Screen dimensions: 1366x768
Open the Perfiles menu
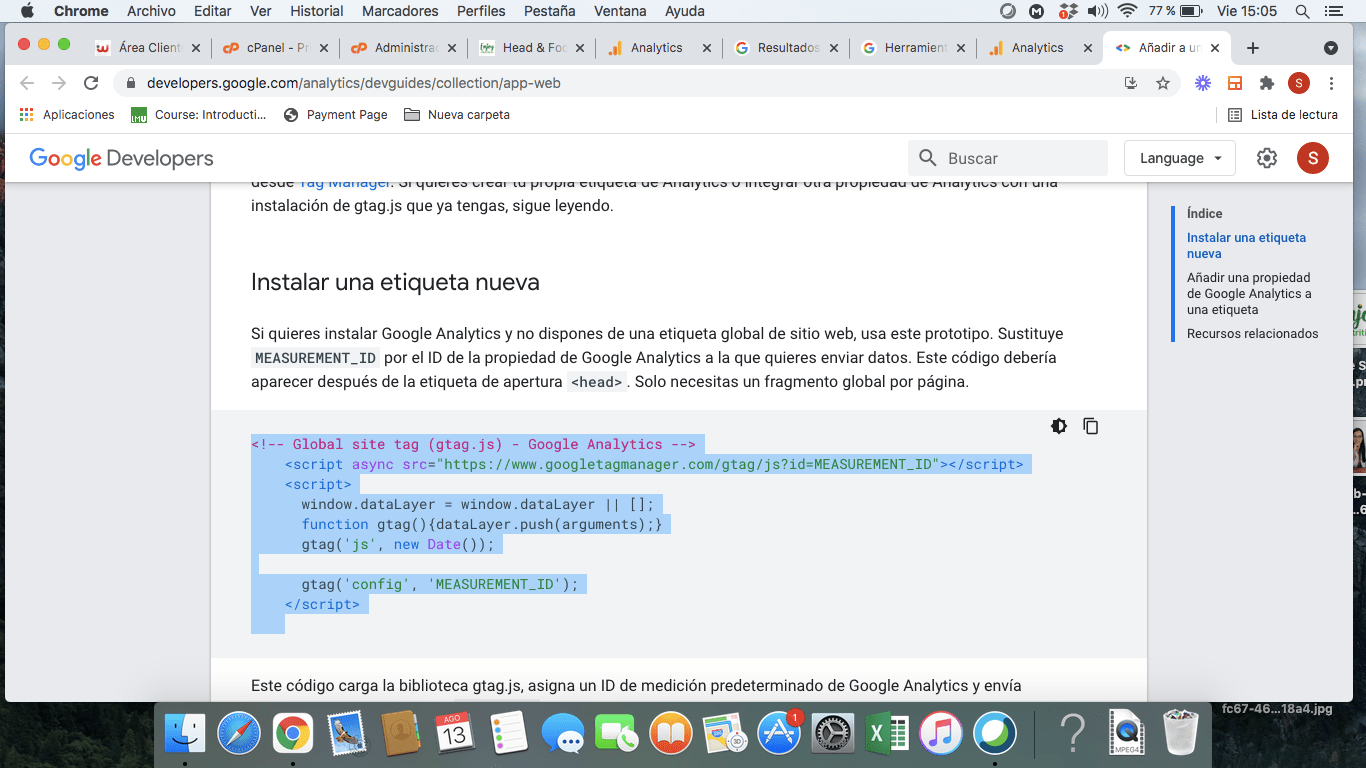(480, 11)
